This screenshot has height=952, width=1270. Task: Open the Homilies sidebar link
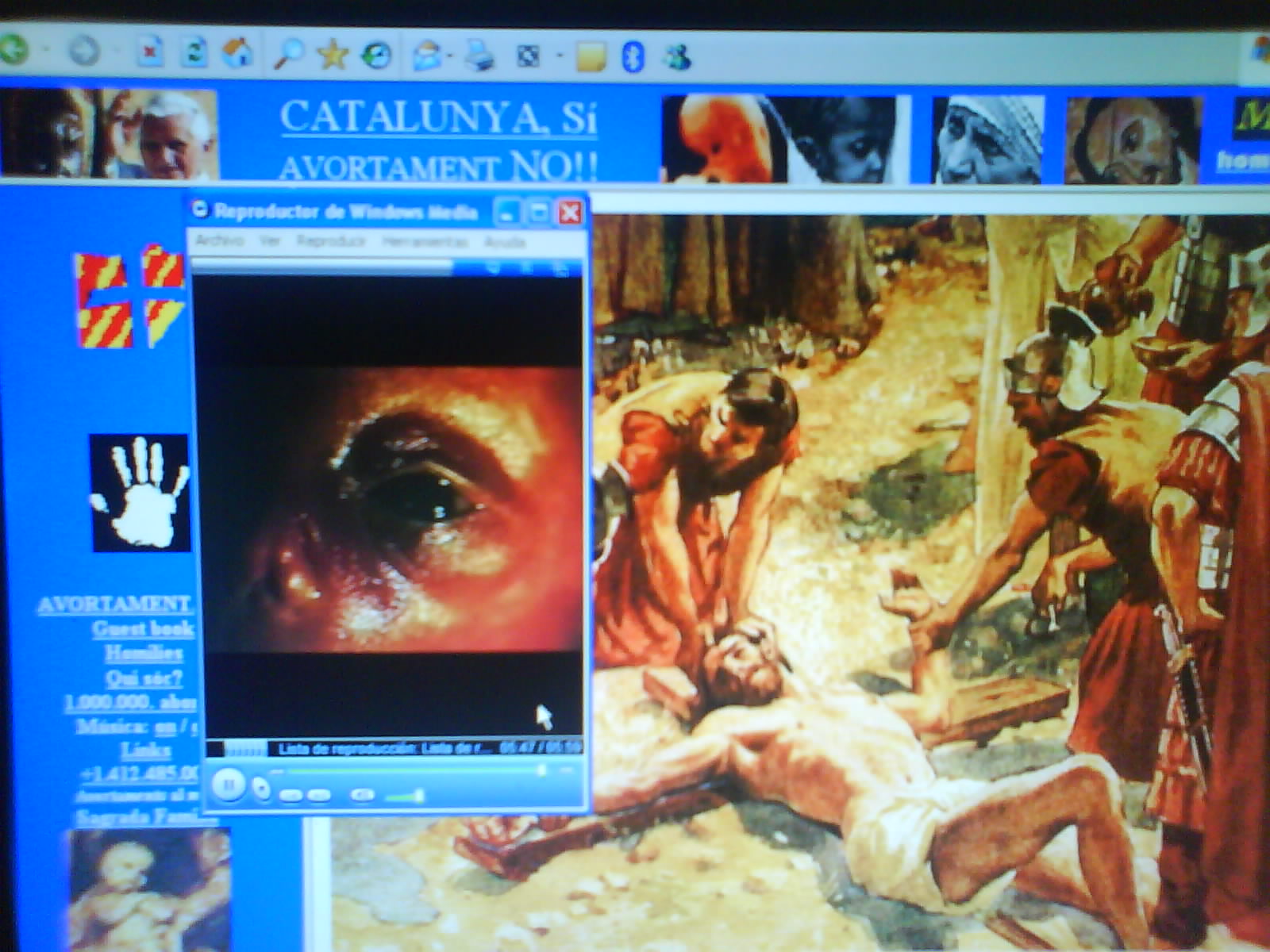click(x=144, y=653)
